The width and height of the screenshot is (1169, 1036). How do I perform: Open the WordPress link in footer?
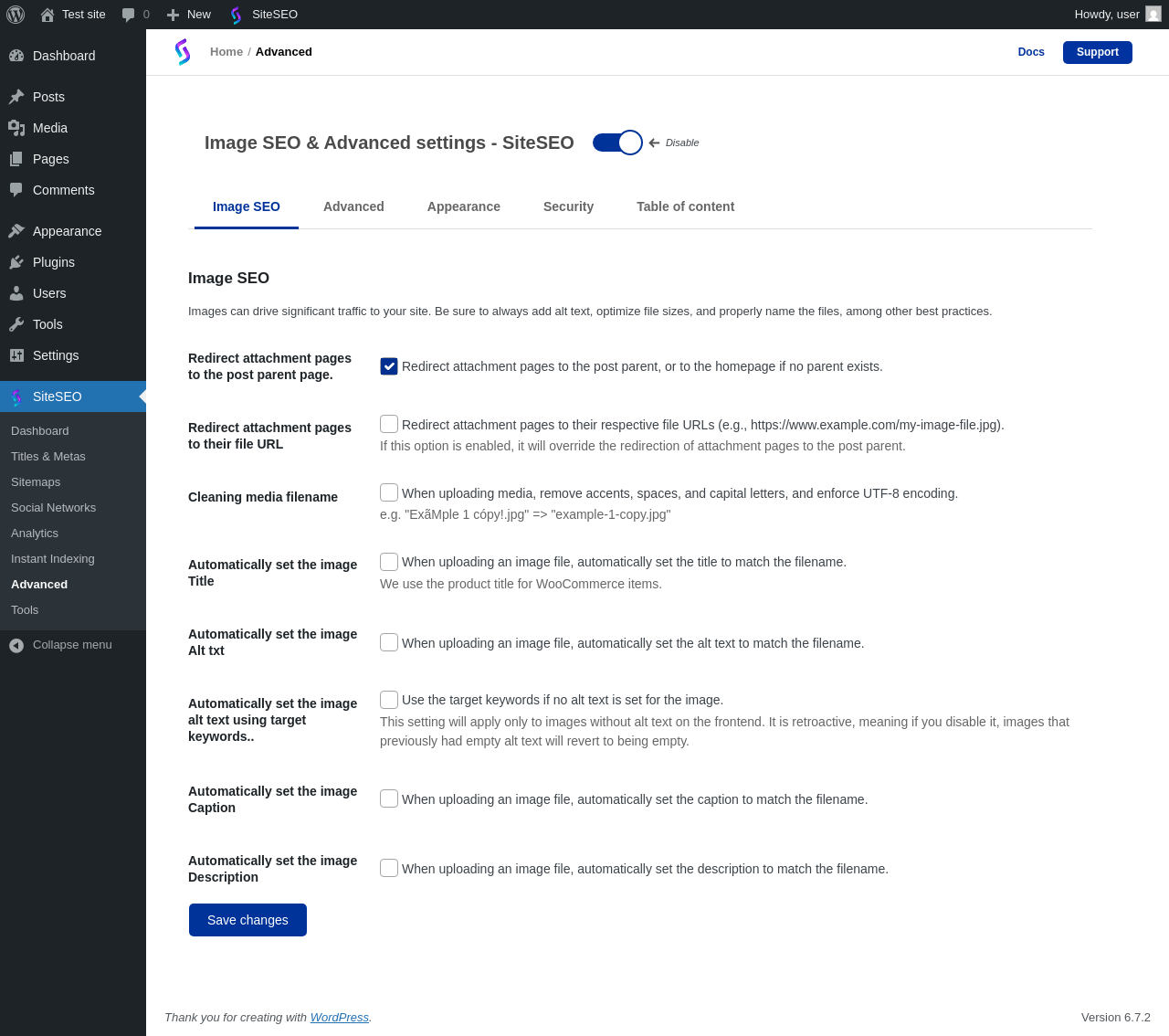click(339, 1017)
